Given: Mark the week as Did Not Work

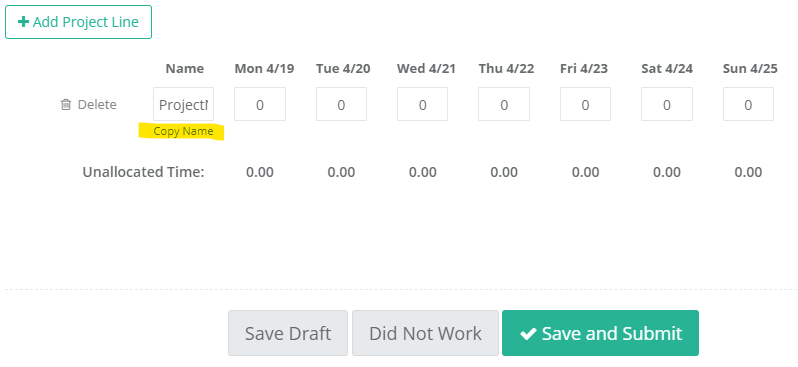Looking at the screenshot, I should (x=425, y=333).
